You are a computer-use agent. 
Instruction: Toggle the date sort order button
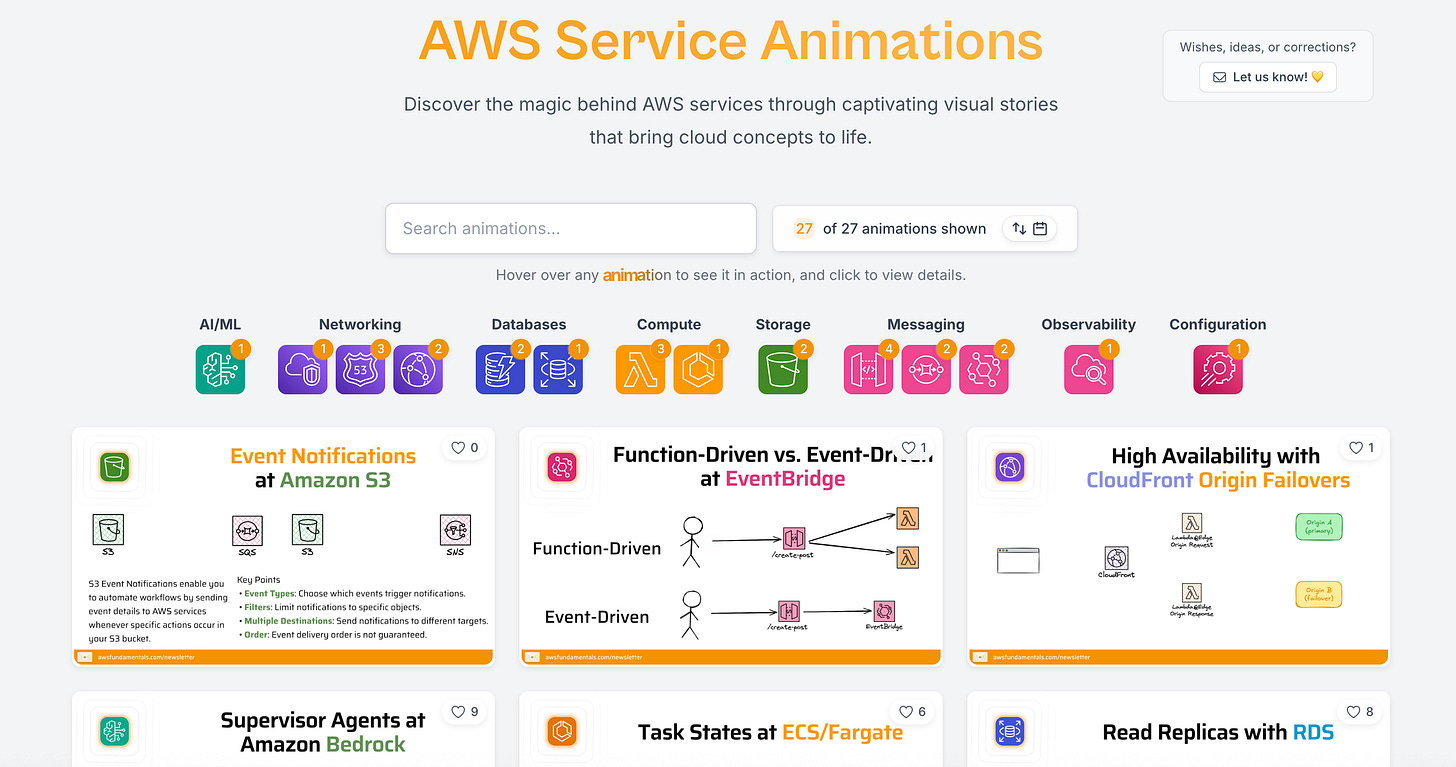[1029, 228]
